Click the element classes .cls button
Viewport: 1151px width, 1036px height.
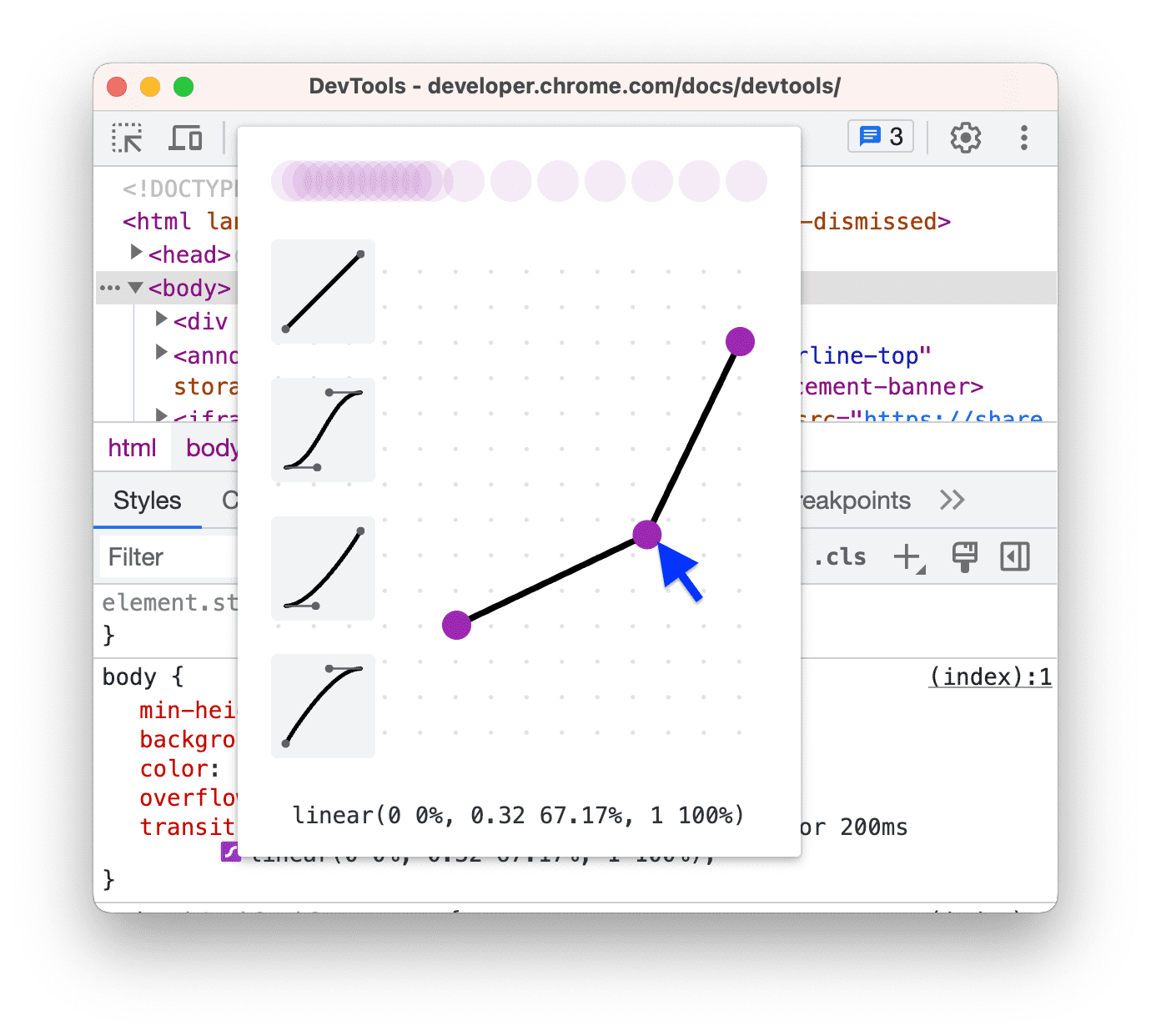point(842,556)
